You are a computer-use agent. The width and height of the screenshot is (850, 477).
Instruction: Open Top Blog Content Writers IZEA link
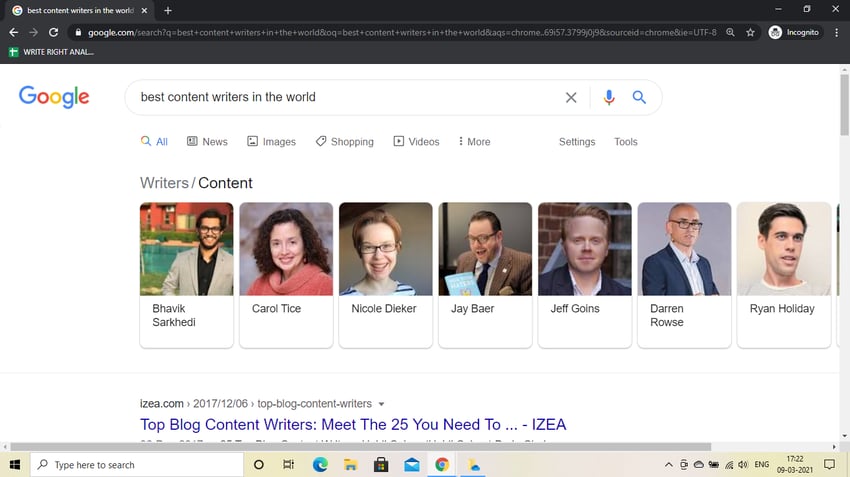click(x=353, y=424)
